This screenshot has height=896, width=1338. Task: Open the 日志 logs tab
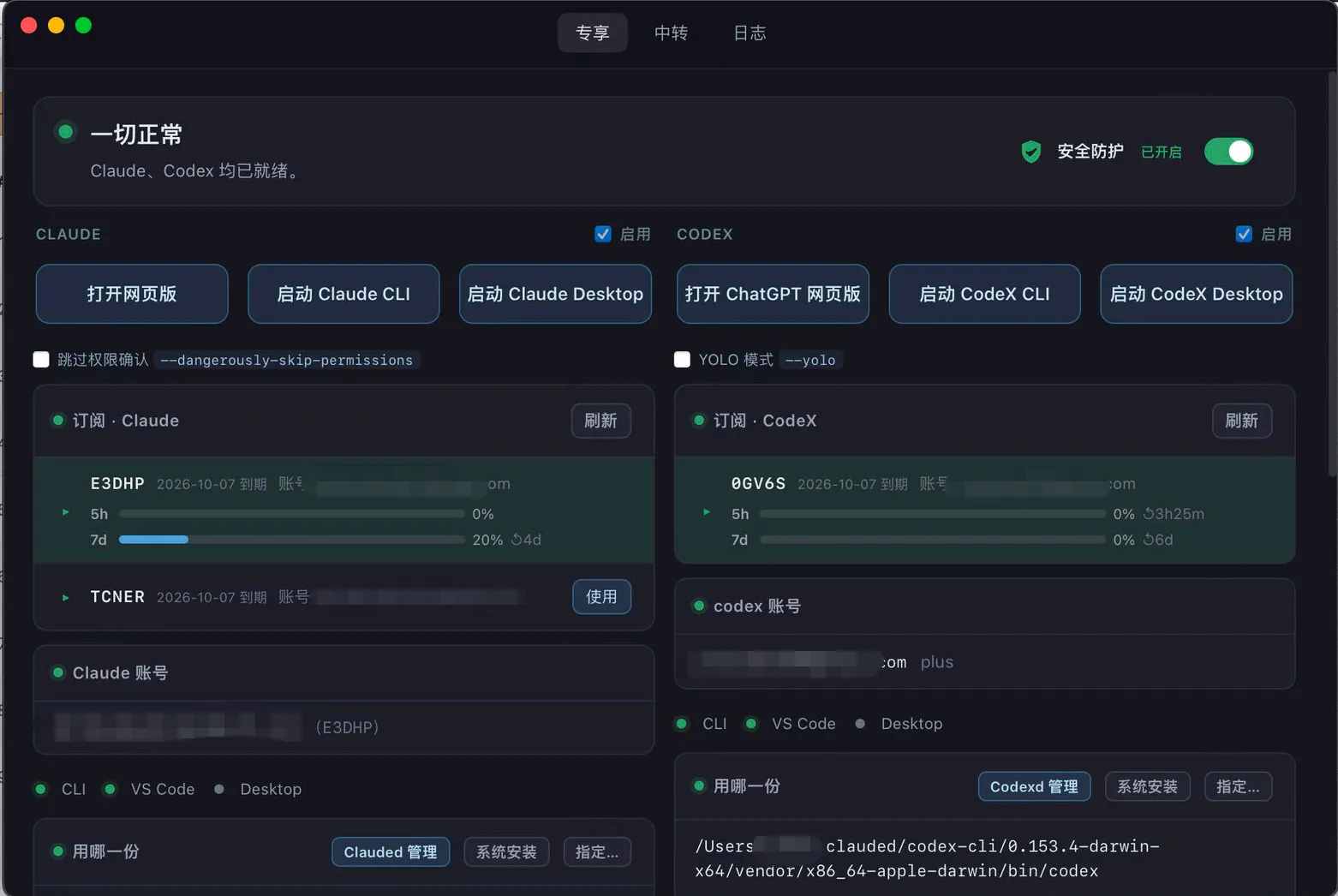pyautogui.click(x=750, y=33)
